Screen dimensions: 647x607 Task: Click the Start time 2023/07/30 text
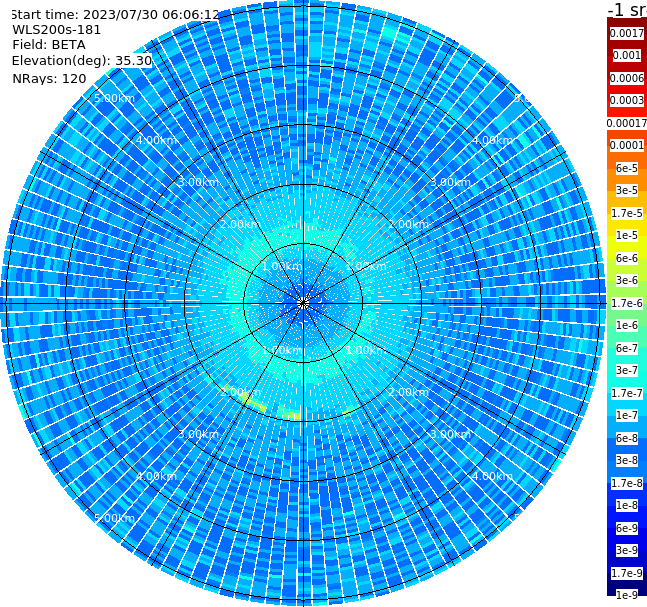tap(116, 15)
